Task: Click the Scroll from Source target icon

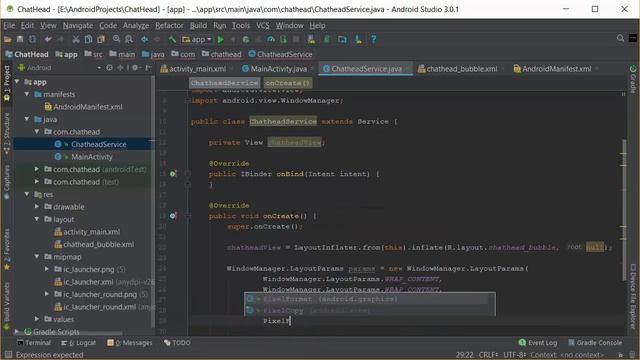Action: click(x=109, y=68)
